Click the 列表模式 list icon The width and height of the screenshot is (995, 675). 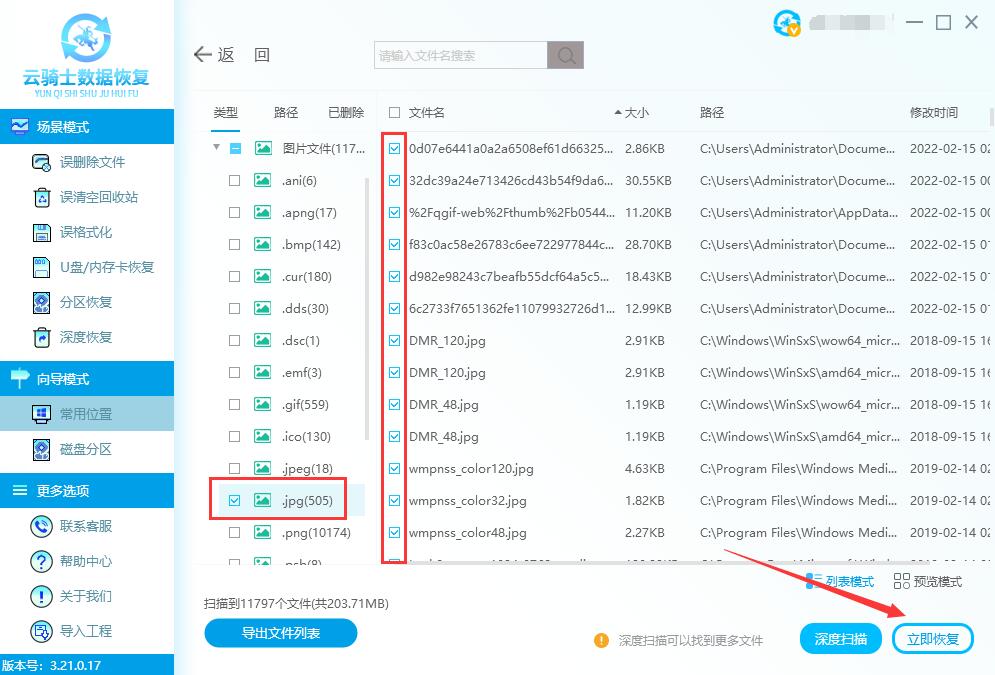pyautogui.click(x=813, y=581)
